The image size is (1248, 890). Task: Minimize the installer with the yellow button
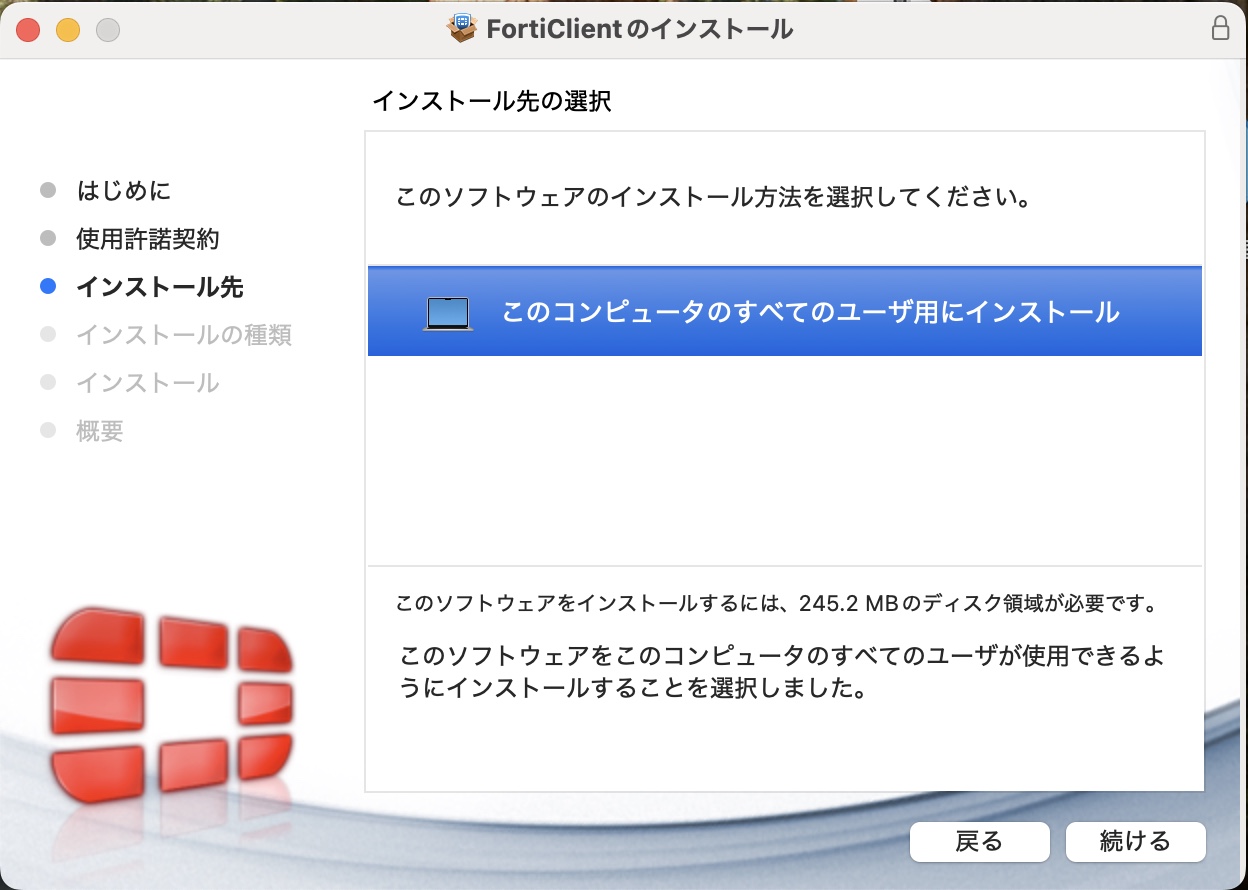coord(68,30)
